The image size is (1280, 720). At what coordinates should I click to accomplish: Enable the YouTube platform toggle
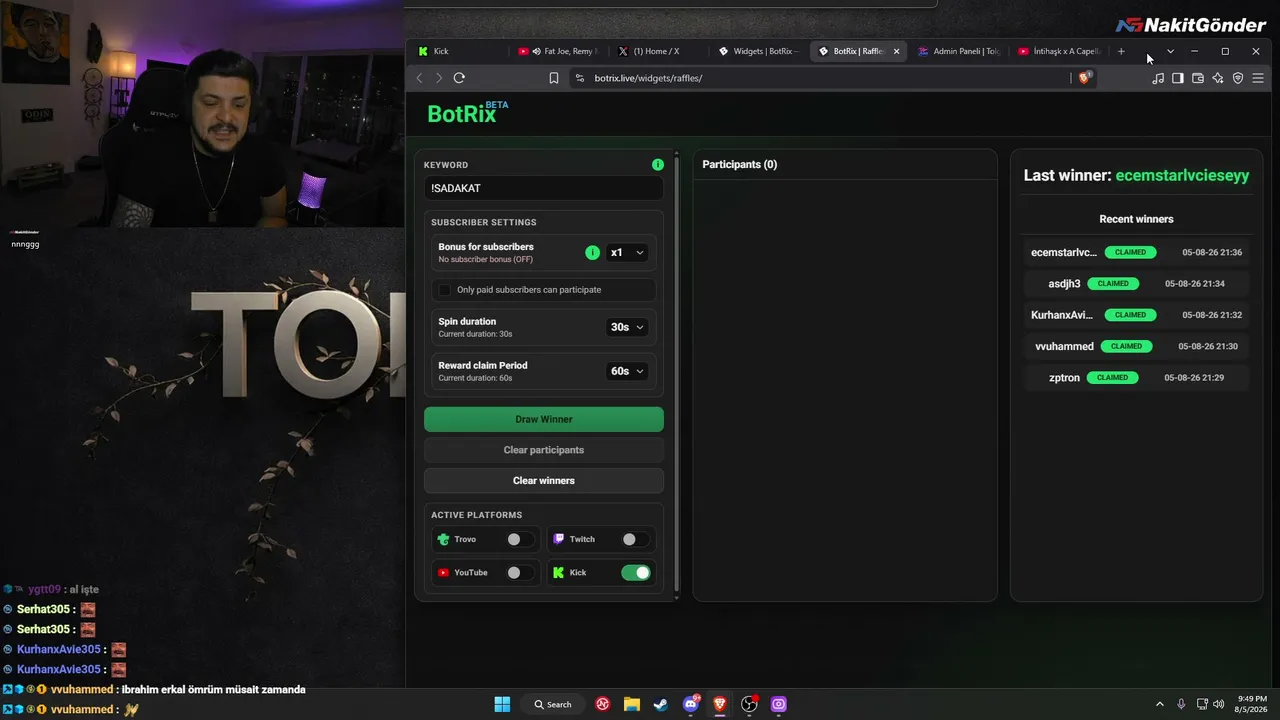click(x=518, y=573)
